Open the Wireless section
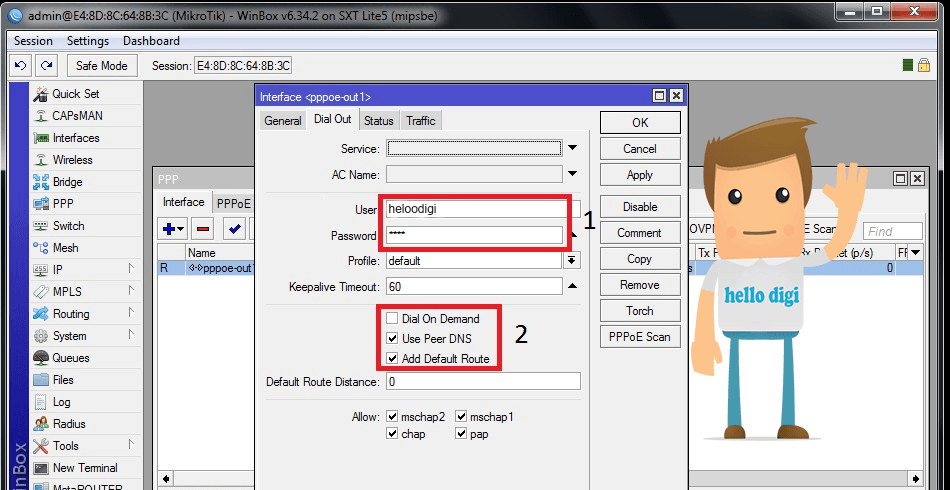The width and height of the screenshot is (950, 490). point(72,160)
